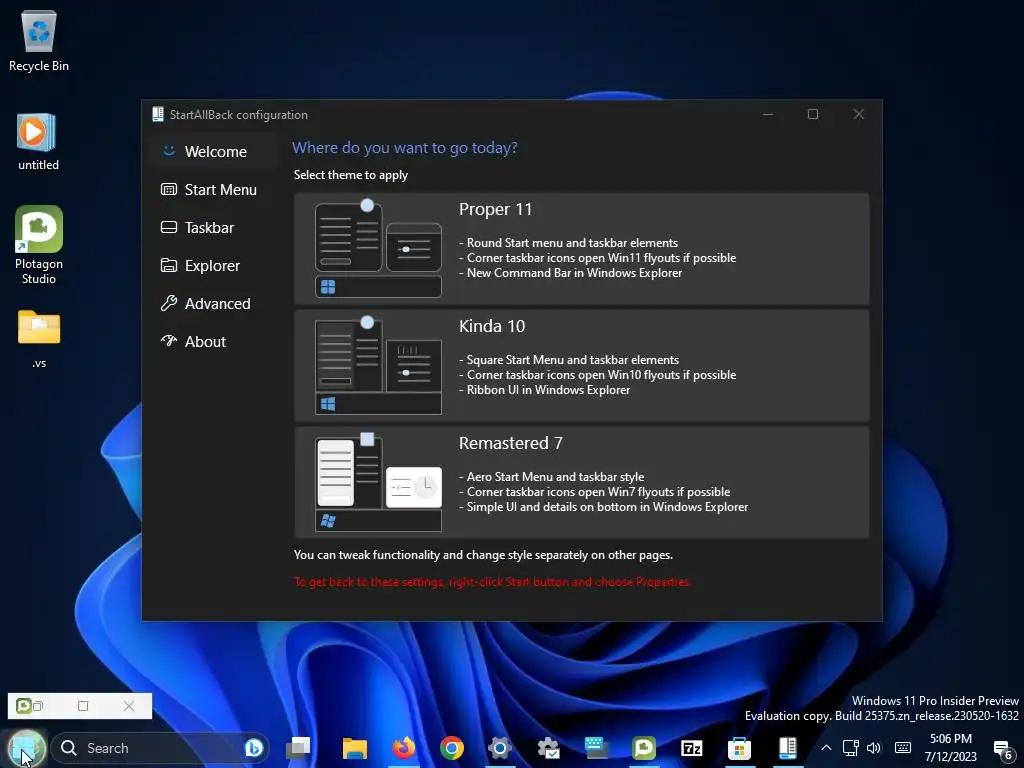Apply the Kinda 10 theme
The width and height of the screenshot is (1024, 768).
581,366
